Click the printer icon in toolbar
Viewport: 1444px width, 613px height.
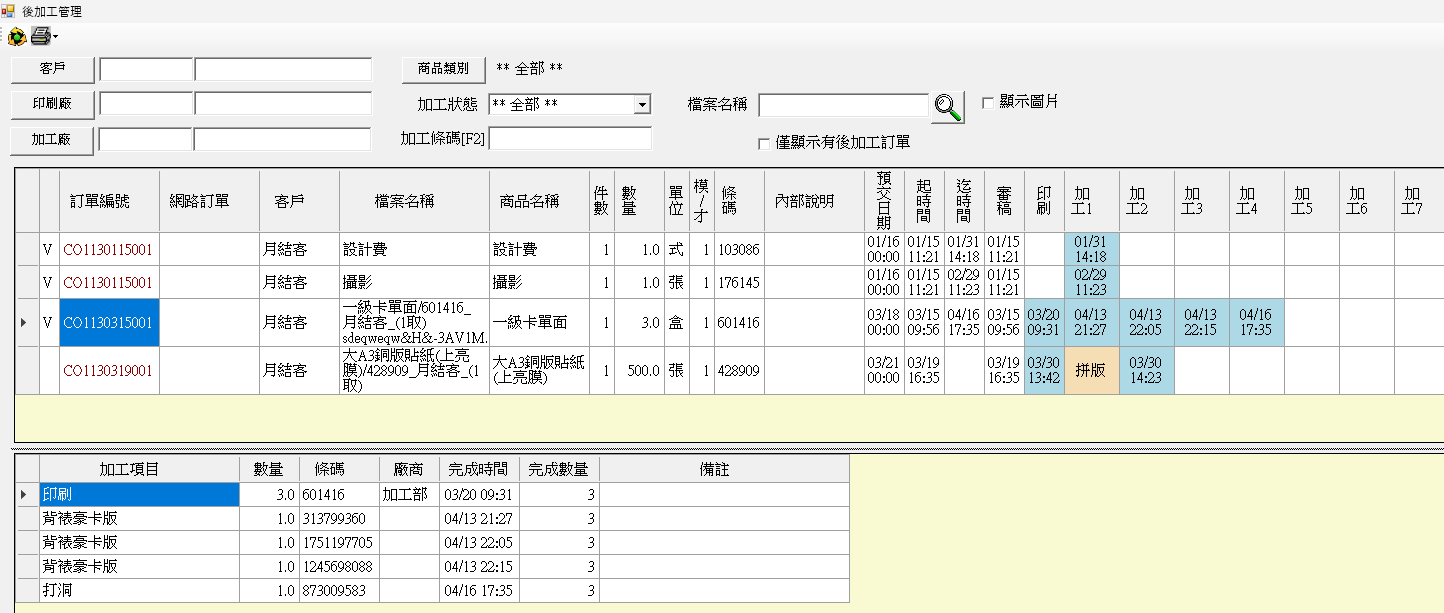(x=40, y=37)
